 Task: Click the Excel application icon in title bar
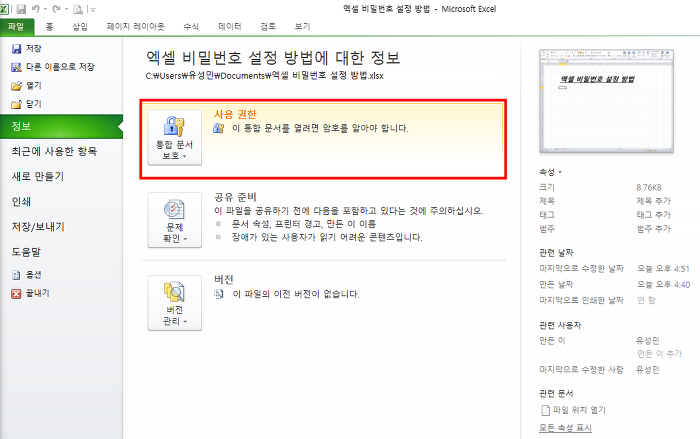tap(4, 8)
